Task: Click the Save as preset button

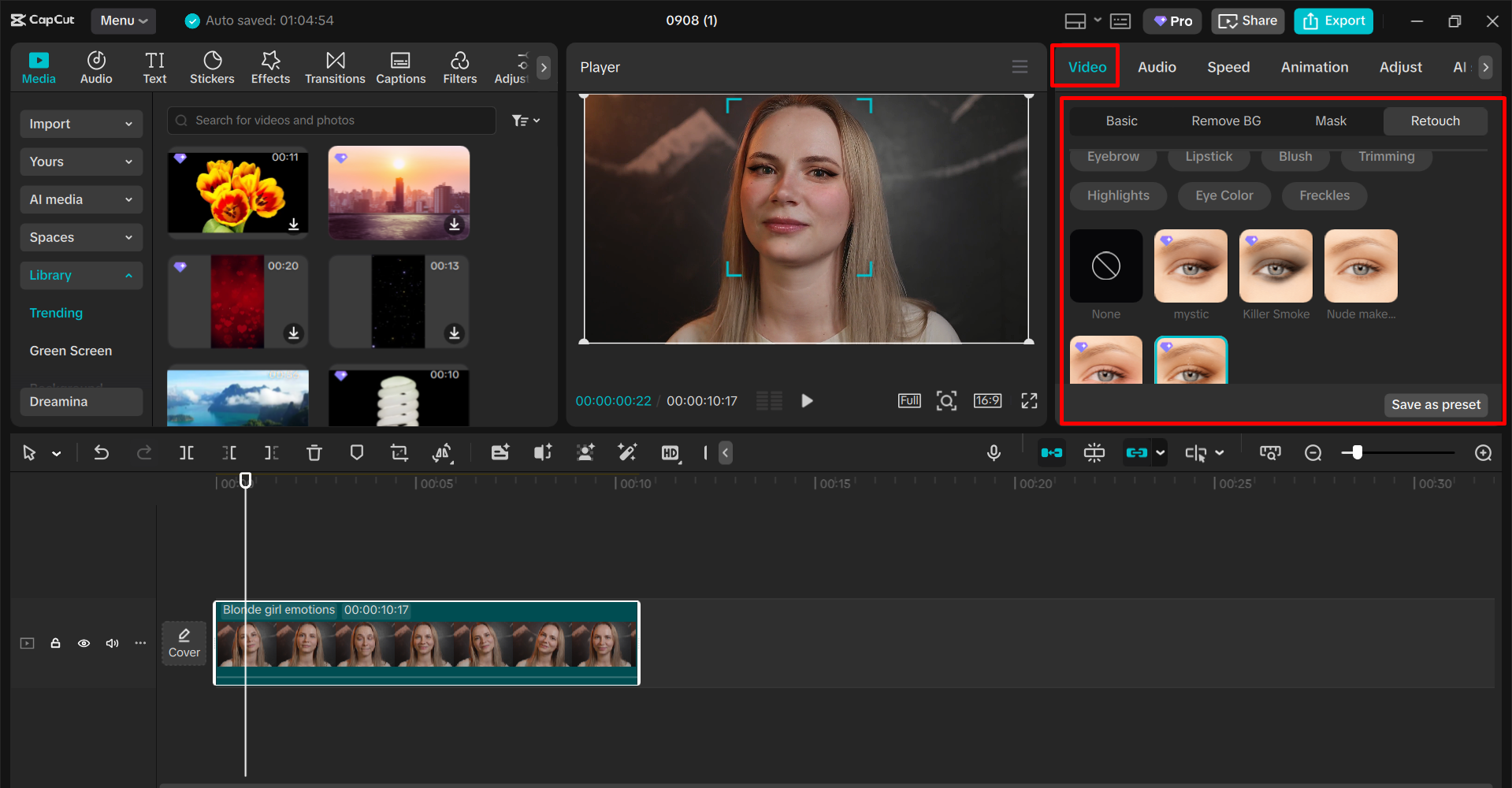Action: tap(1435, 404)
